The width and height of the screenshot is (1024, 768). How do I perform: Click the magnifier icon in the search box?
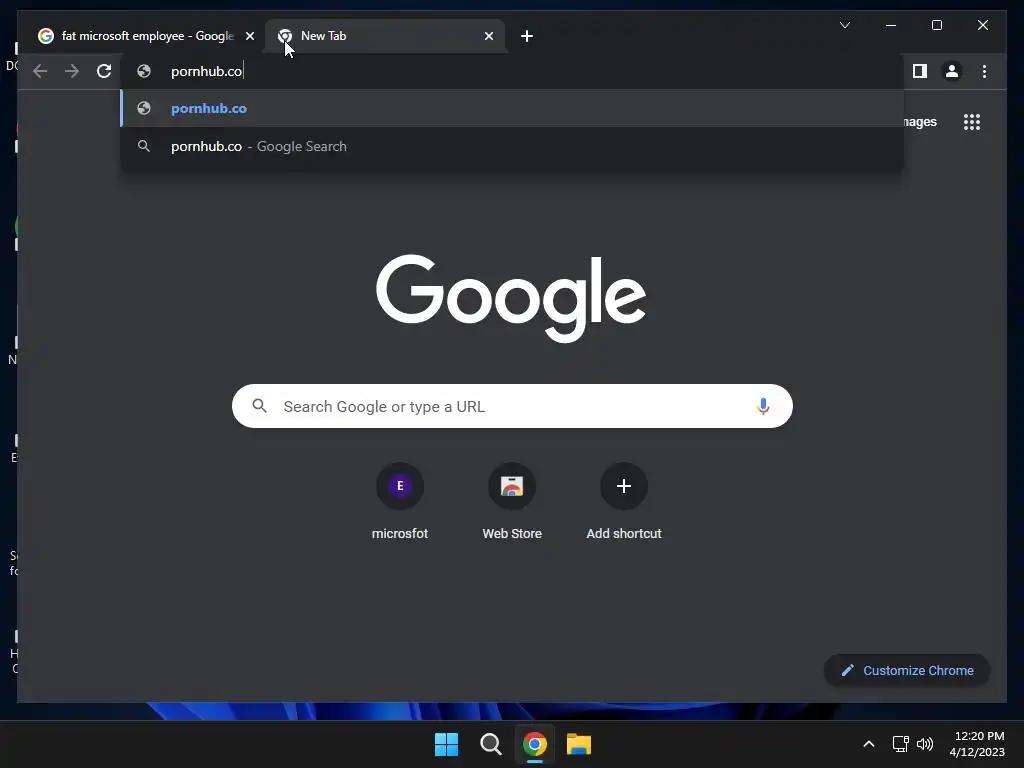coord(259,406)
